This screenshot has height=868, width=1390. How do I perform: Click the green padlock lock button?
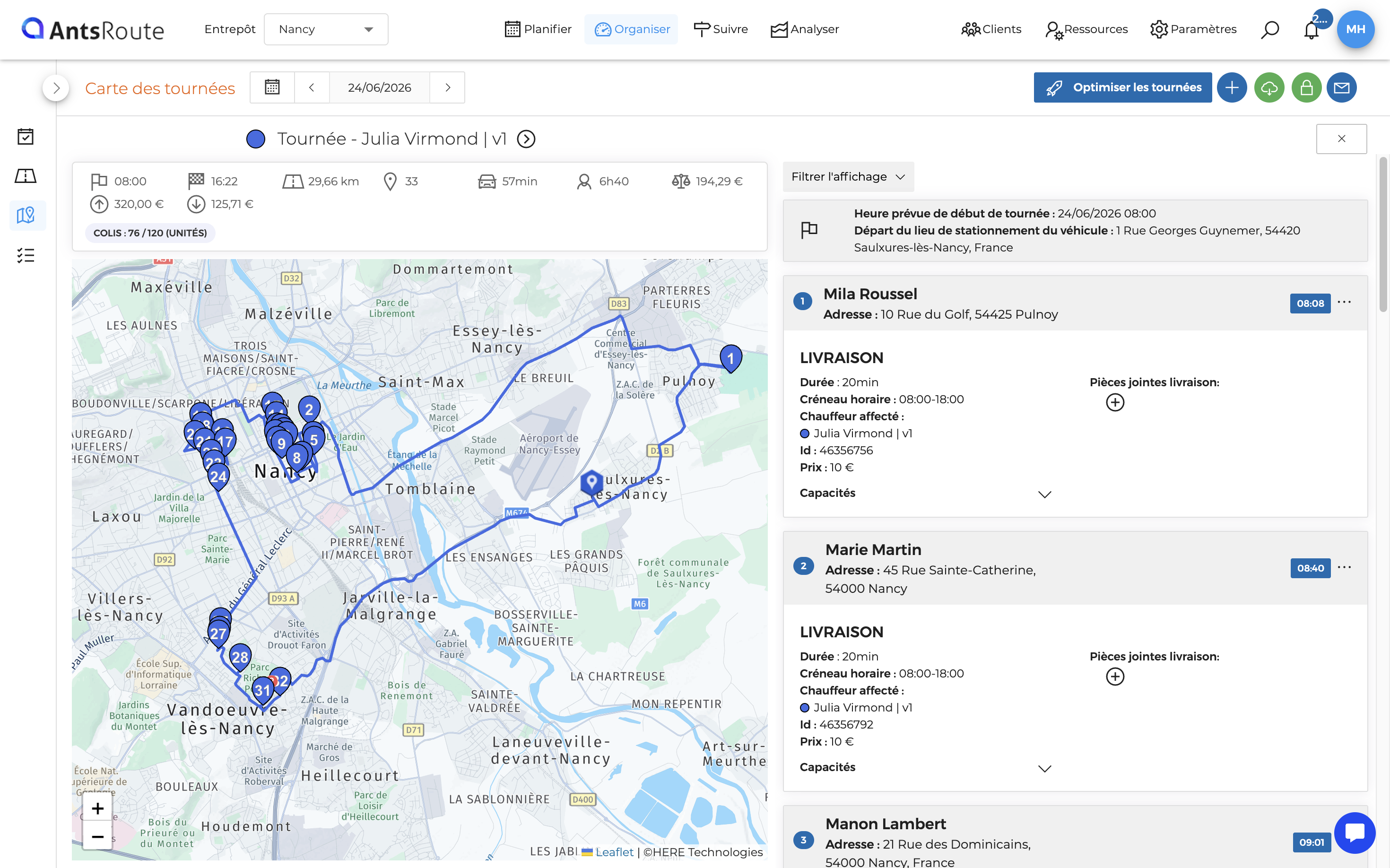pos(1306,87)
